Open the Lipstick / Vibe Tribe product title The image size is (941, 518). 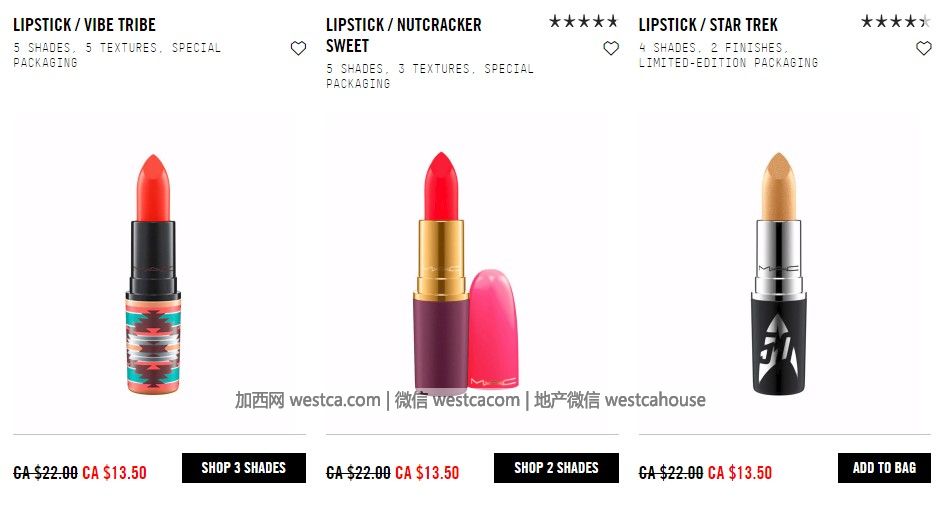pos(85,25)
